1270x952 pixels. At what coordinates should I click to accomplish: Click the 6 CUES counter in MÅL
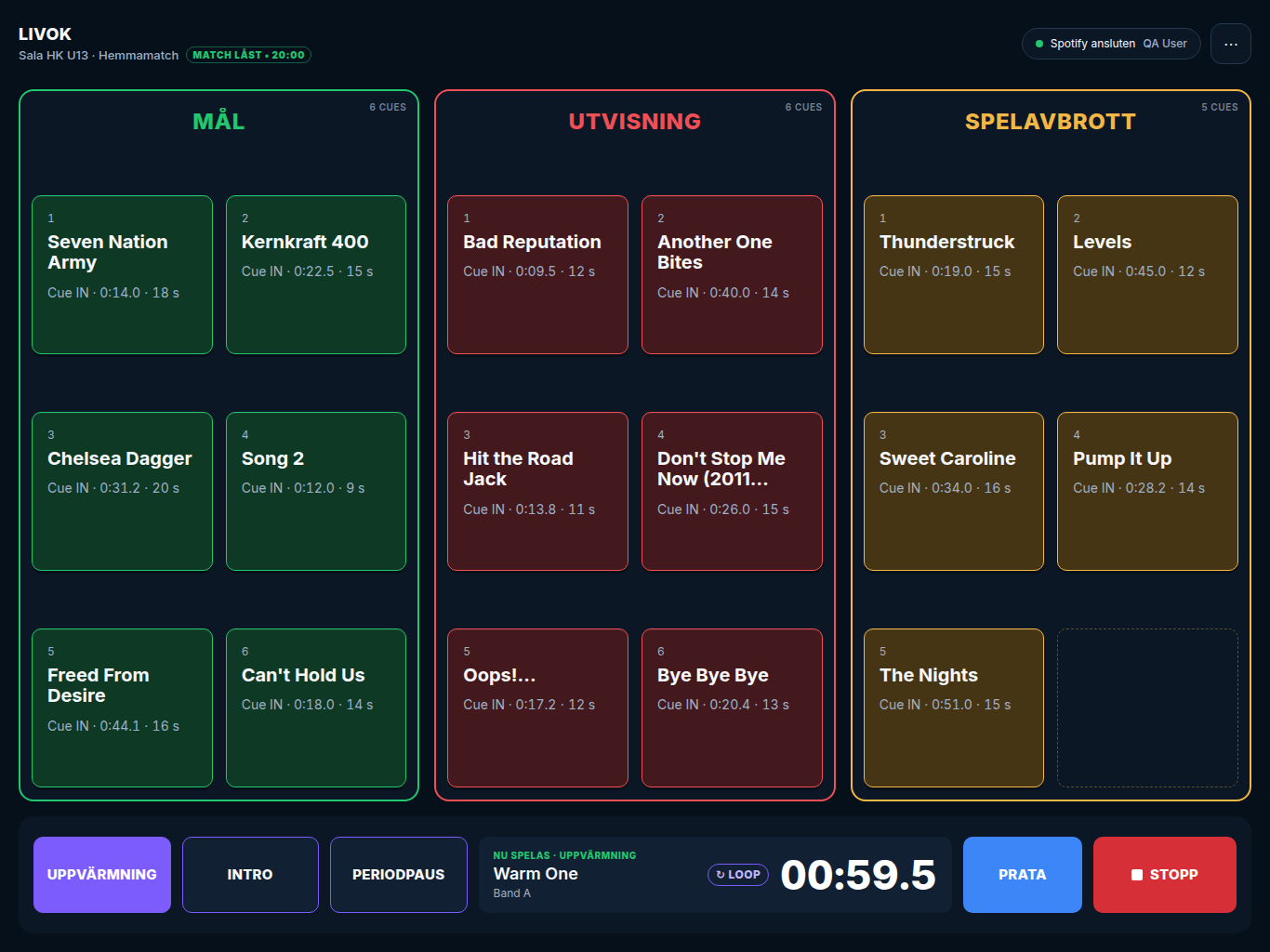(388, 107)
